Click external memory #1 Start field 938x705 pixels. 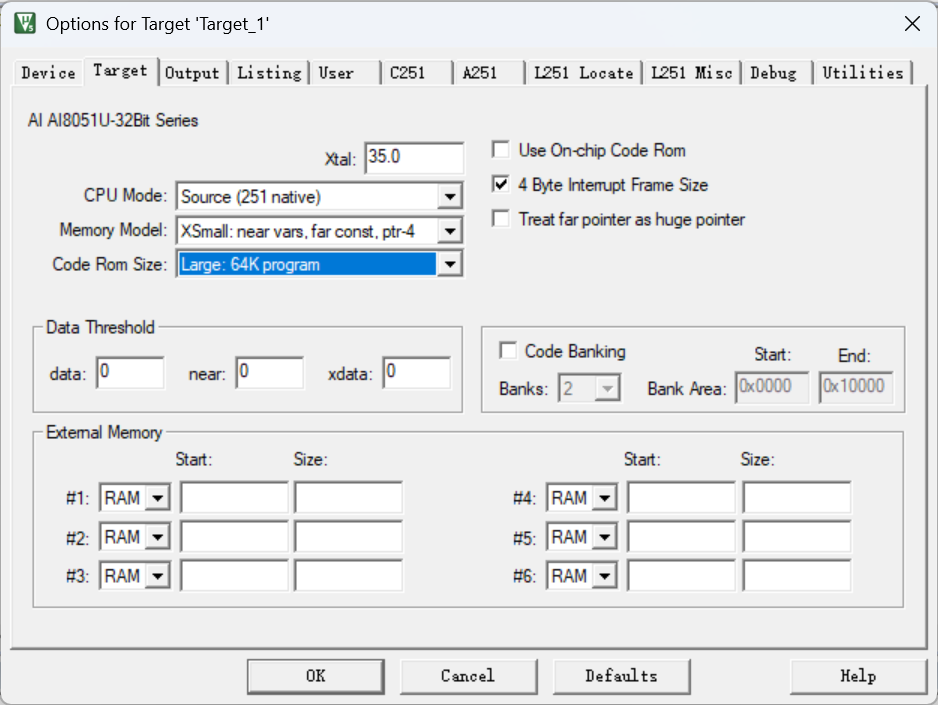(x=234, y=498)
